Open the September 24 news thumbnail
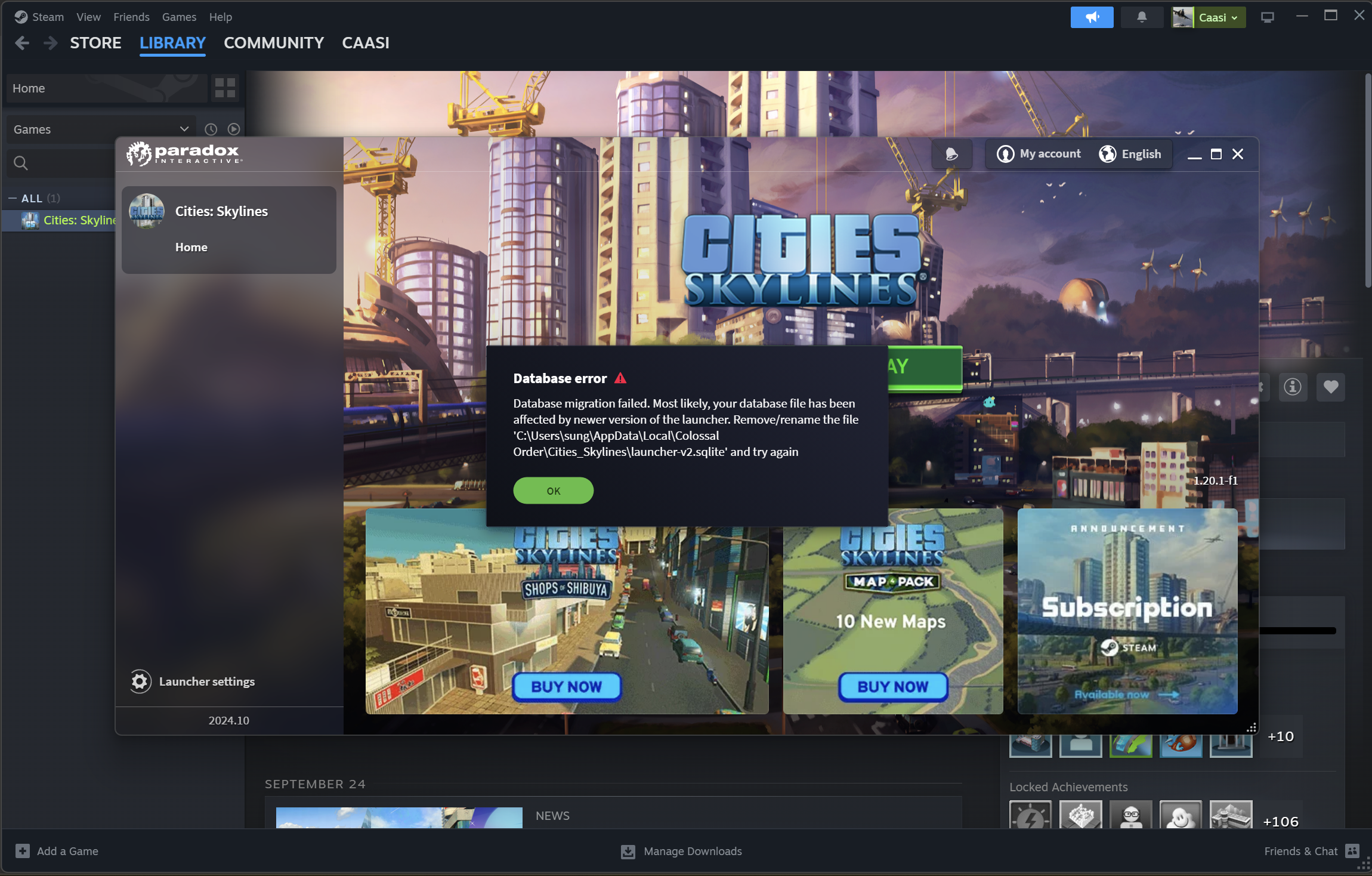1372x876 pixels. 399,818
